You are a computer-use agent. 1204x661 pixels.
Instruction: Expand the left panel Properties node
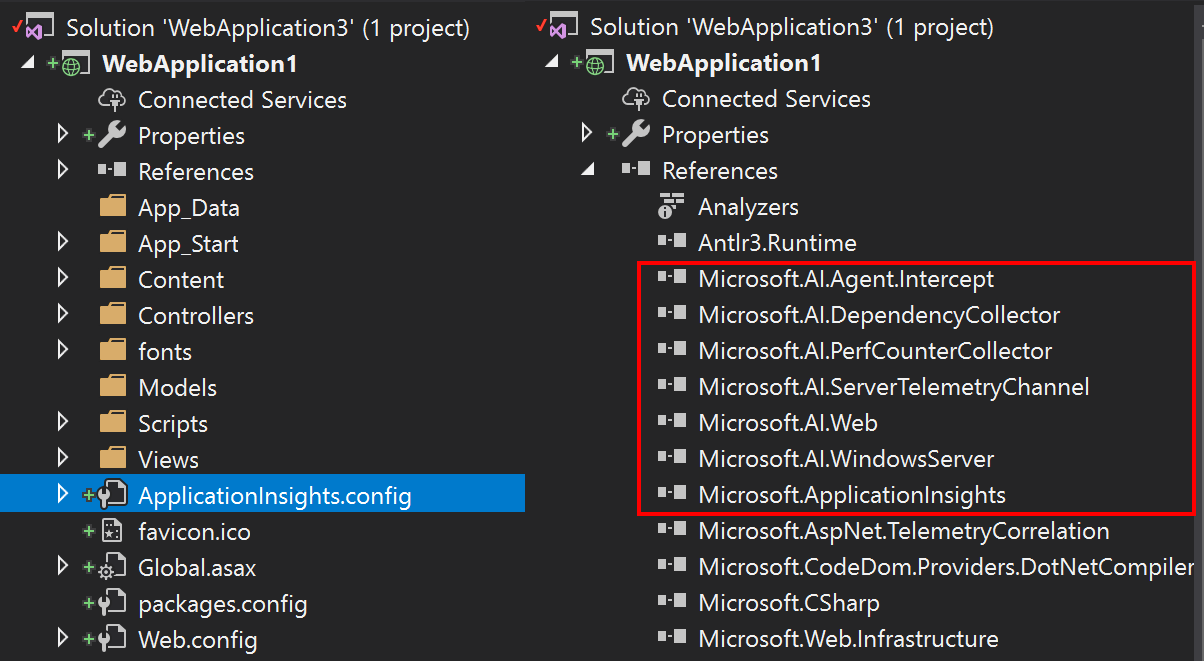(63, 135)
